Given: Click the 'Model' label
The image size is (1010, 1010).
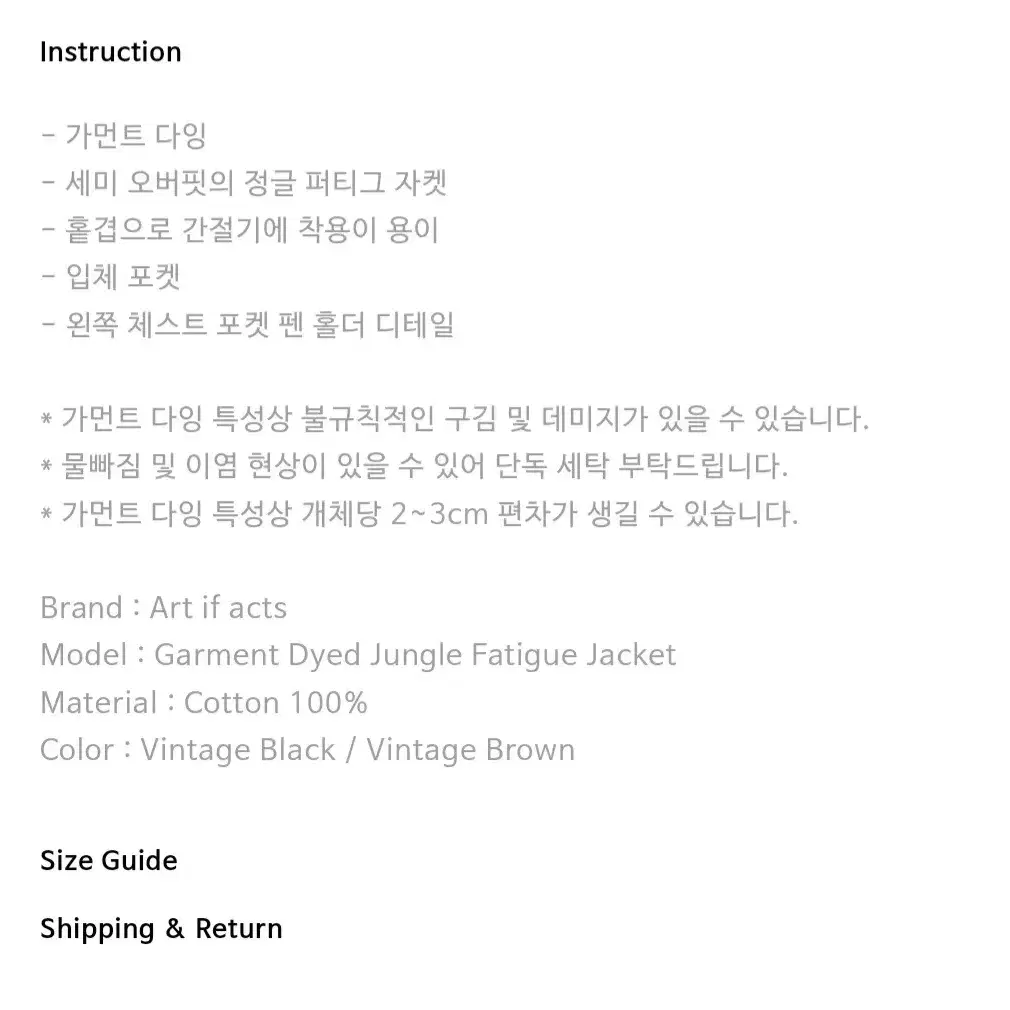Looking at the screenshot, I should [84, 655].
